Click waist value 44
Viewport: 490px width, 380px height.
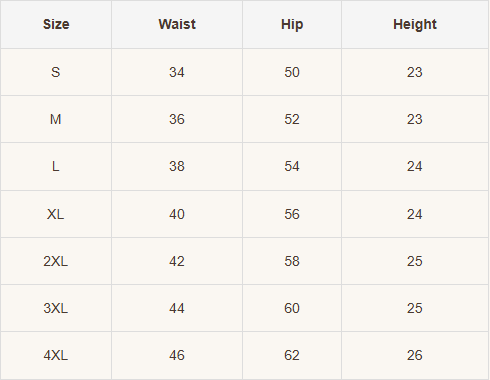tap(177, 308)
